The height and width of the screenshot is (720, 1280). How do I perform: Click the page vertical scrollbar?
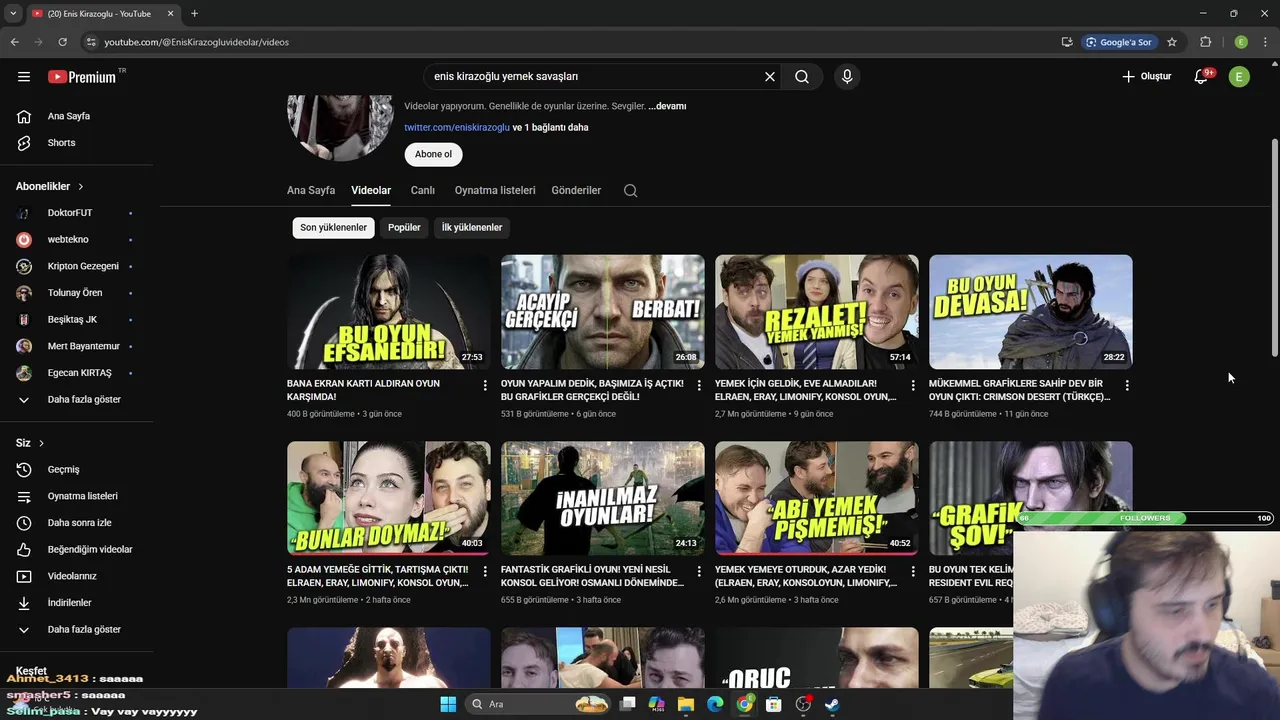point(1274,248)
